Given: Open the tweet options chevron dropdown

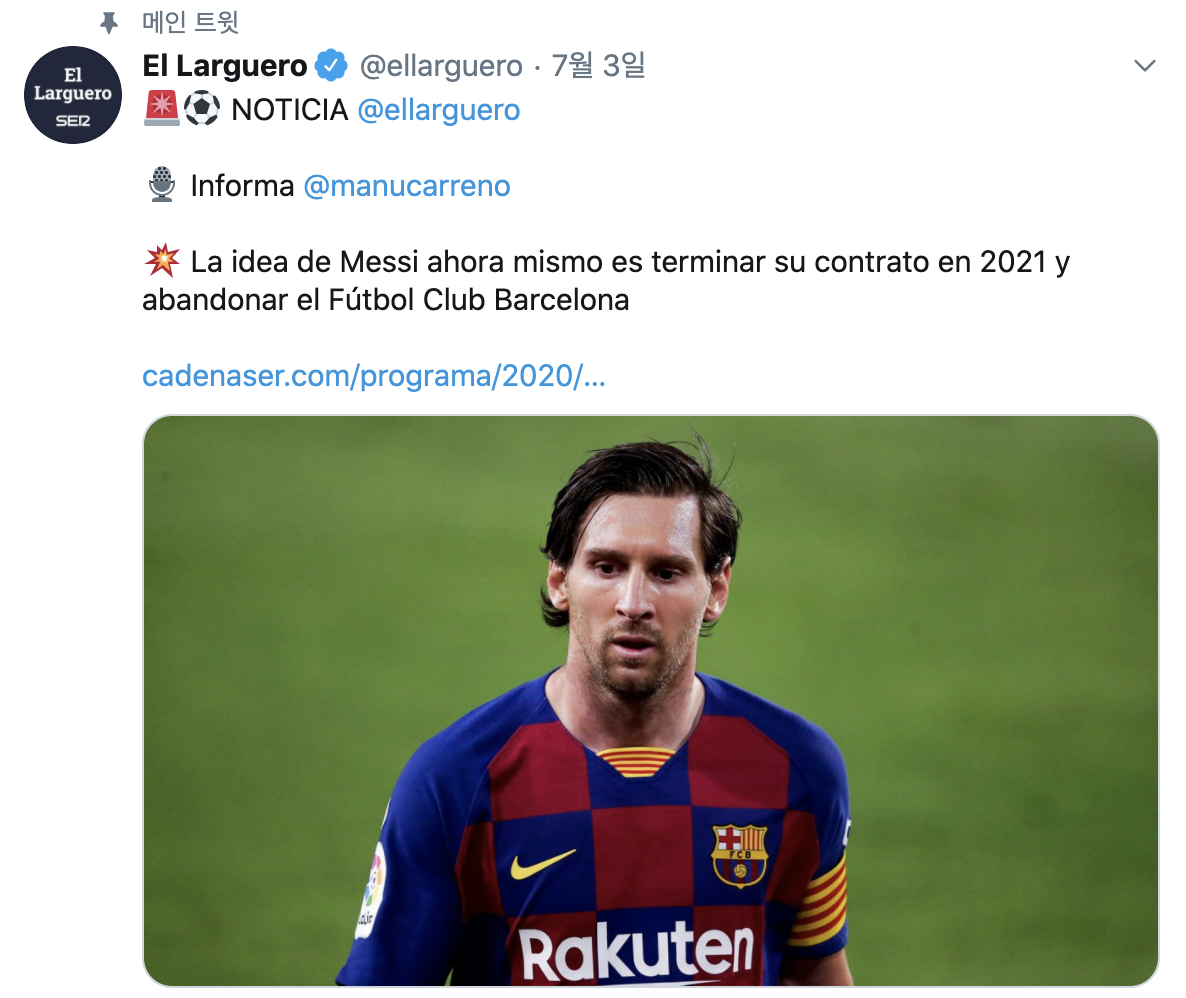Looking at the screenshot, I should coord(1144,66).
